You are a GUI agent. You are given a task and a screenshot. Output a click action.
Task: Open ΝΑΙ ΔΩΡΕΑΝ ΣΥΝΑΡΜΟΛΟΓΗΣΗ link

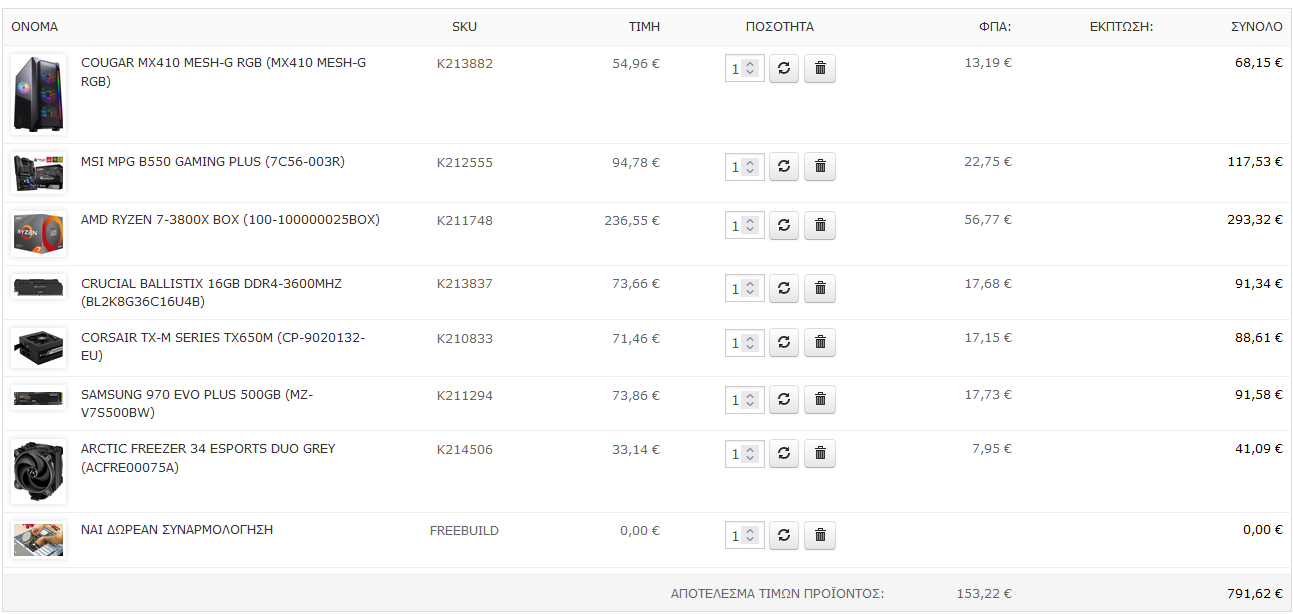(177, 530)
